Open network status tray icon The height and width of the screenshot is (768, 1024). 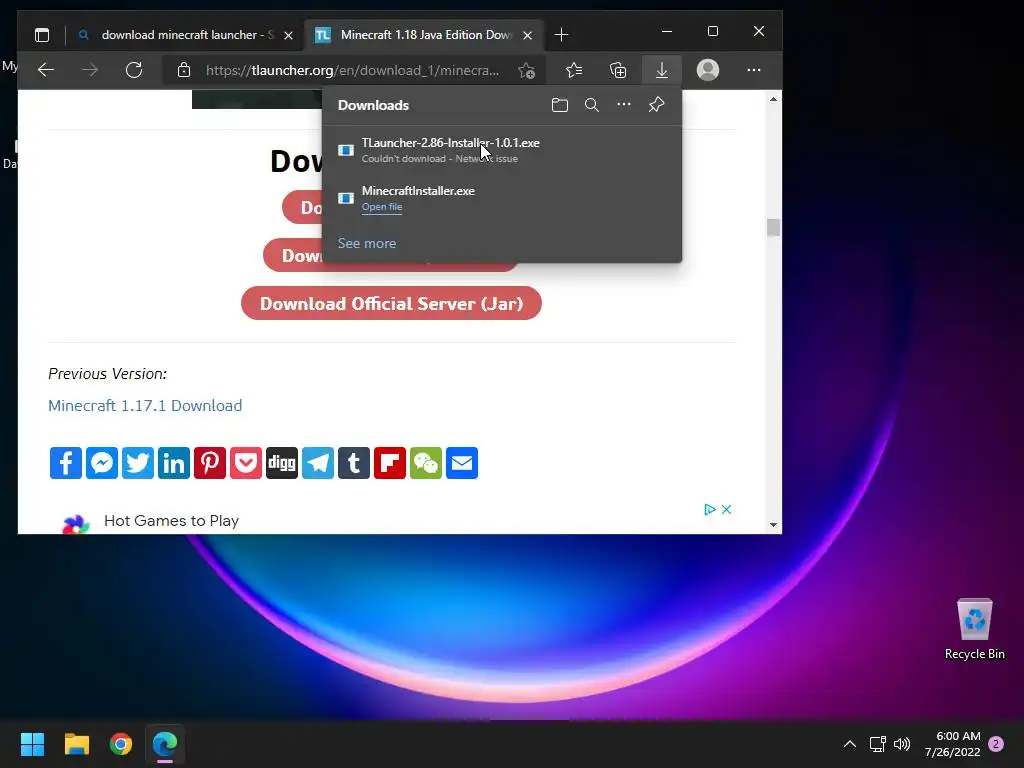coord(878,744)
